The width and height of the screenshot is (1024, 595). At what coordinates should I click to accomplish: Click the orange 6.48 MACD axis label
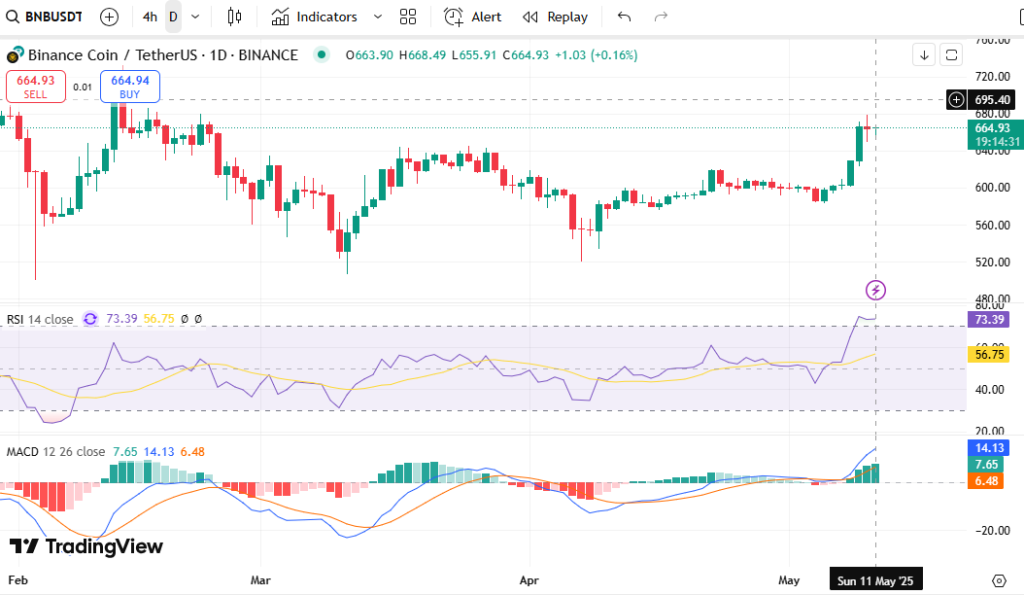pos(985,481)
